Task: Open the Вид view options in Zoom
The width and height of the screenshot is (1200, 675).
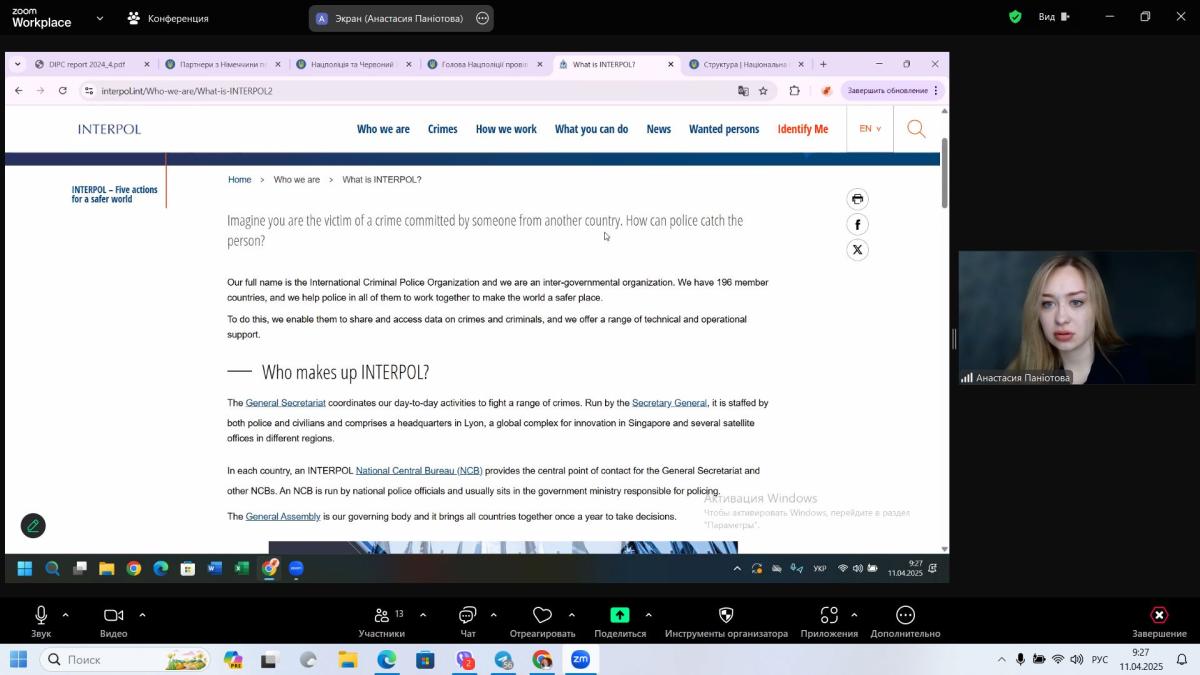Action: coord(1054,17)
